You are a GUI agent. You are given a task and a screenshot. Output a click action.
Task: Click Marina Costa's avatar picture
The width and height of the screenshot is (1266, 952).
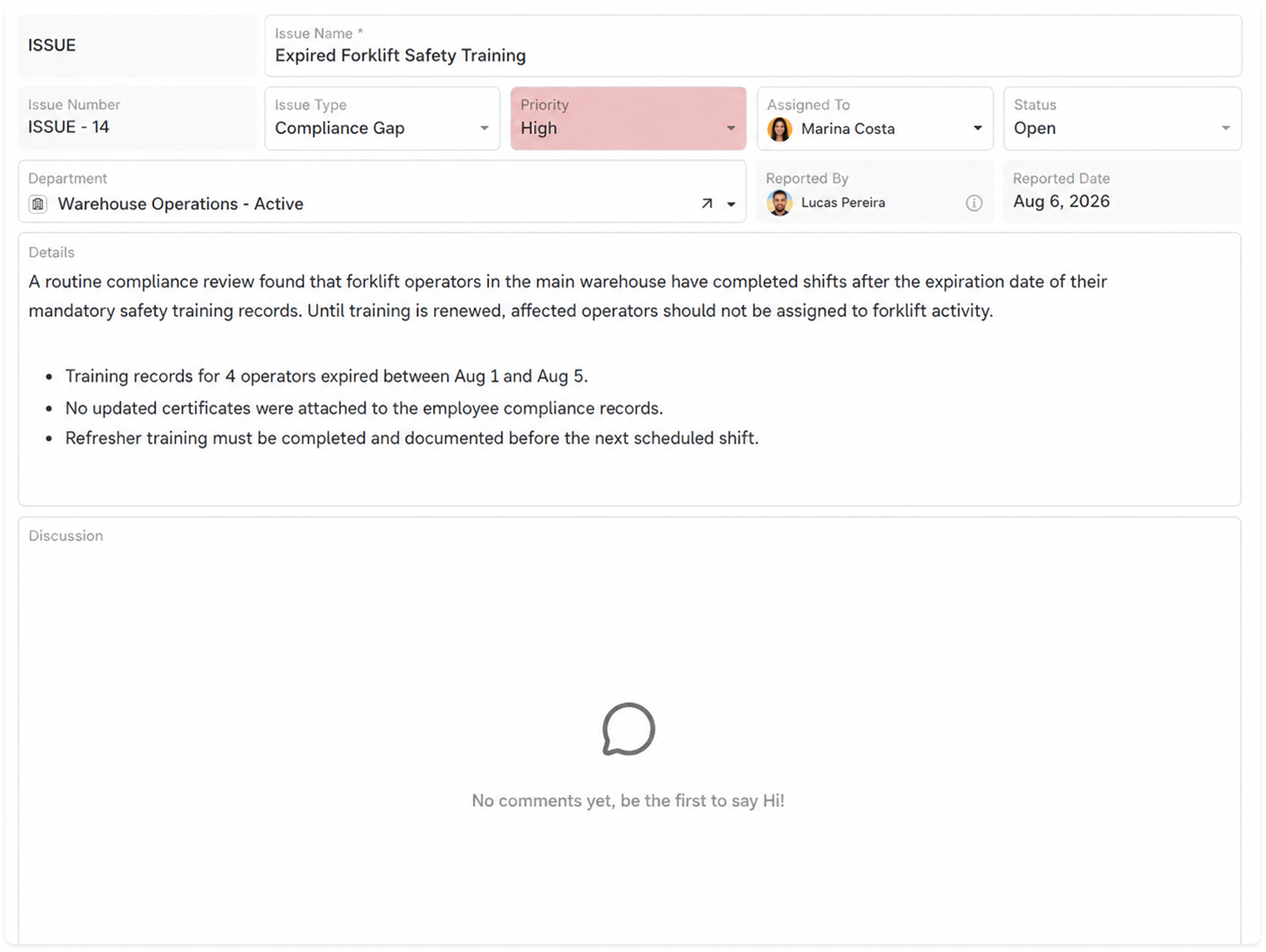780,129
